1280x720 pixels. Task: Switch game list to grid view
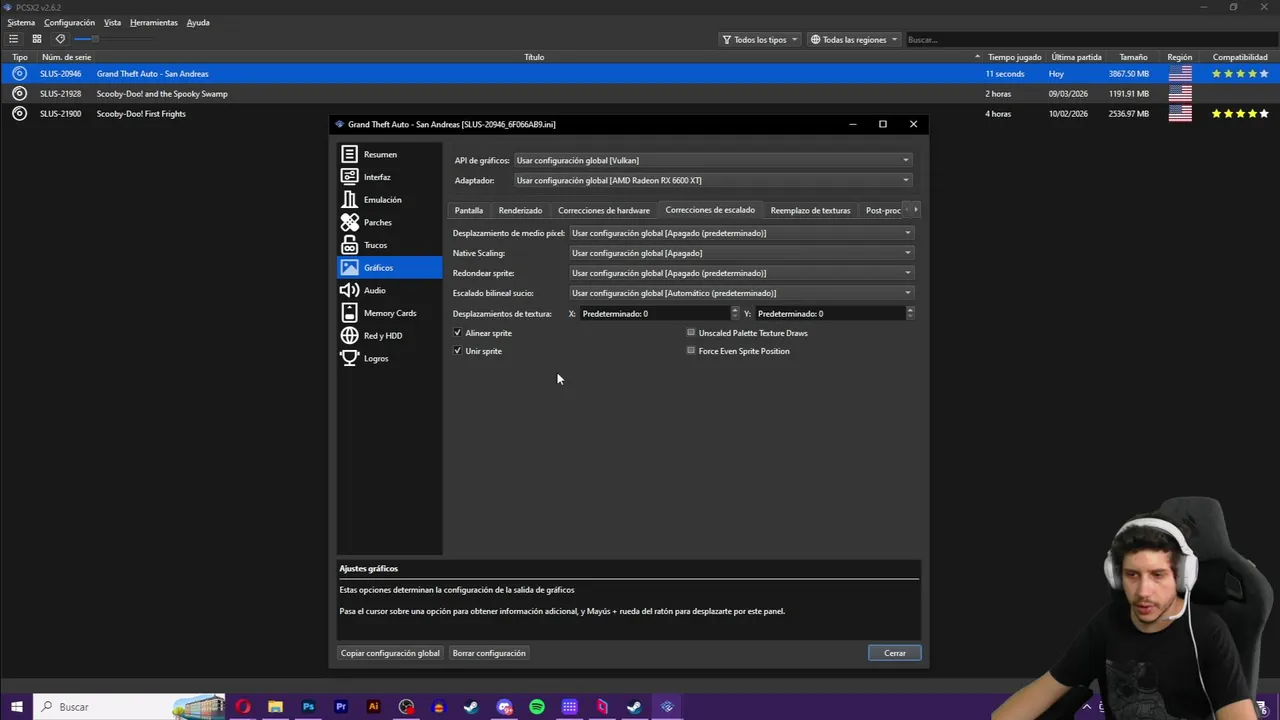36,39
